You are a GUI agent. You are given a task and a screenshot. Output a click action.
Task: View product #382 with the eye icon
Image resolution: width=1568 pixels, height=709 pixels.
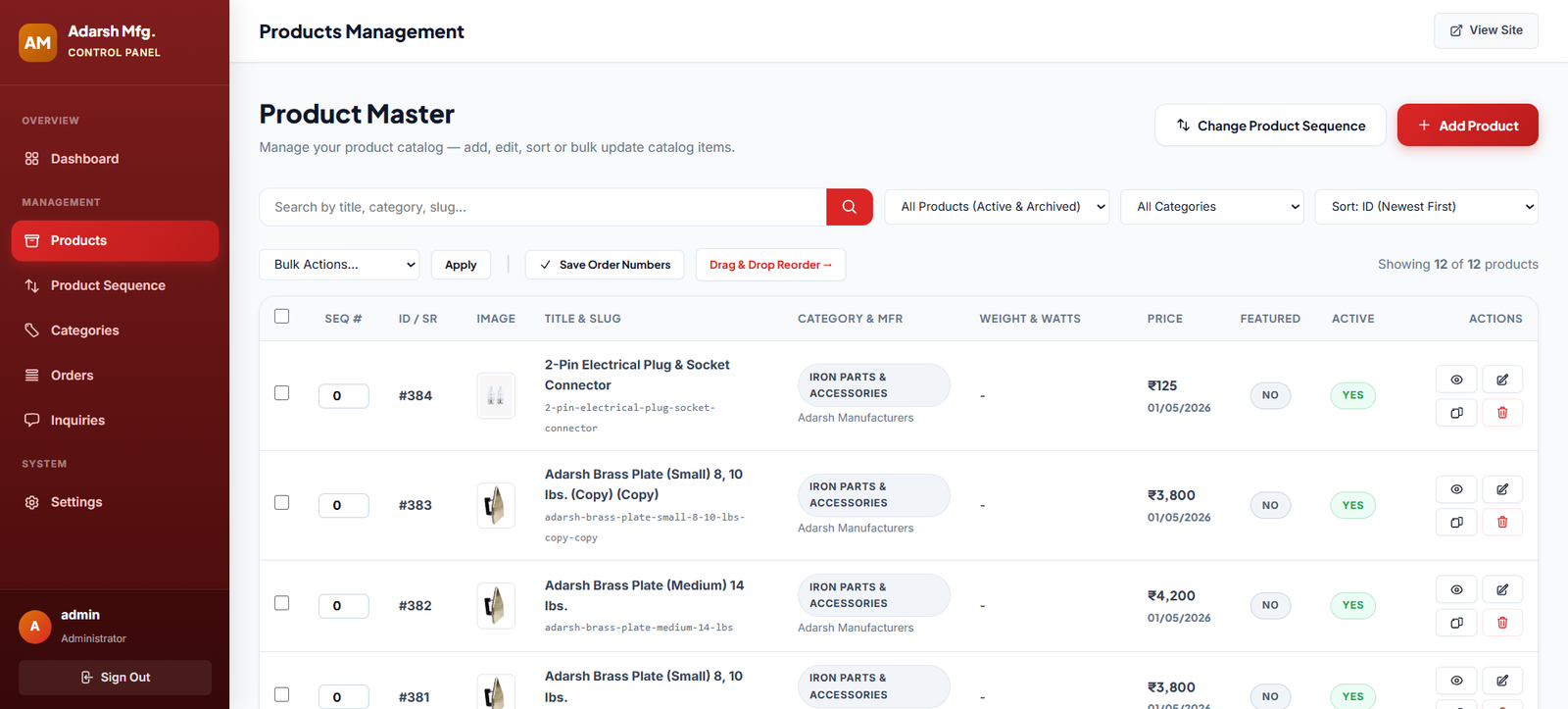click(x=1456, y=589)
